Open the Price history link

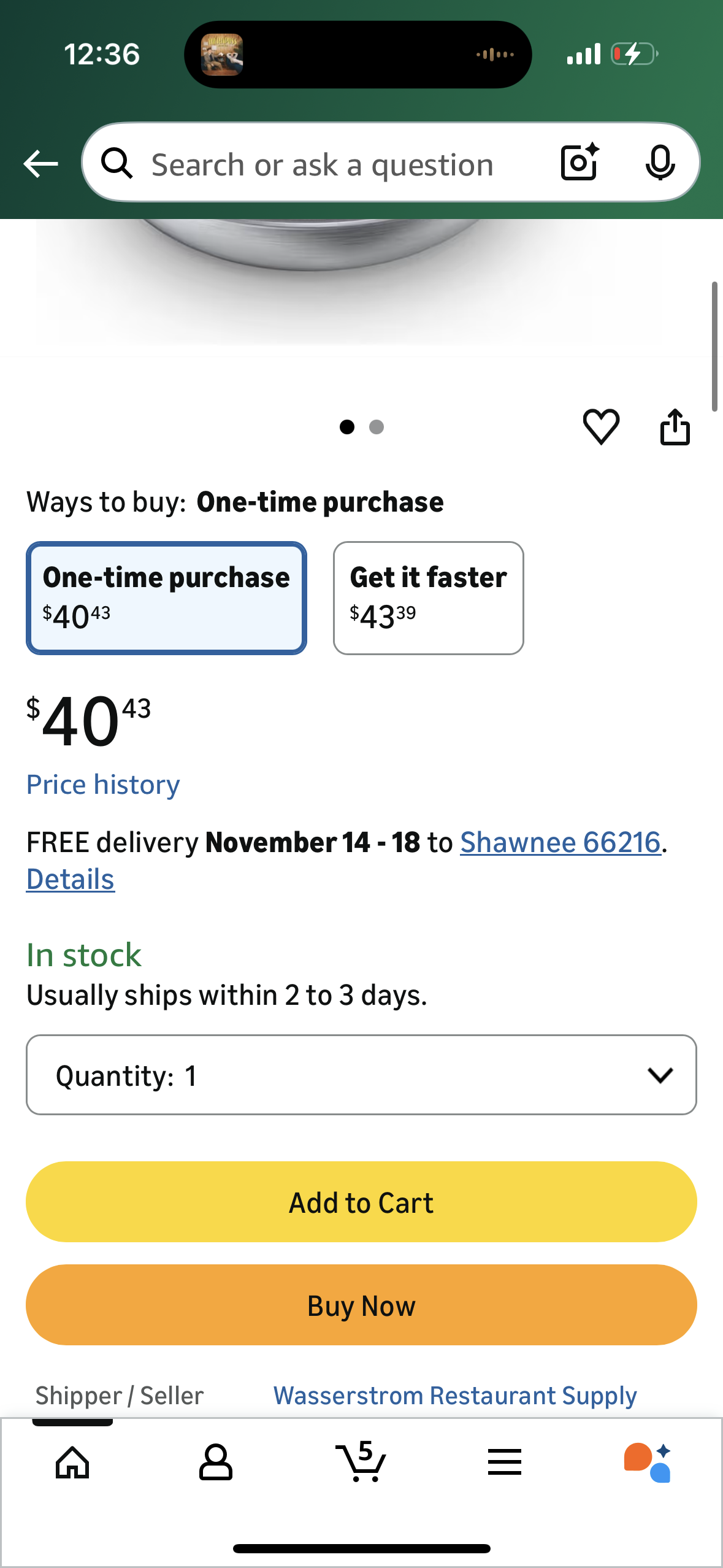[103, 785]
